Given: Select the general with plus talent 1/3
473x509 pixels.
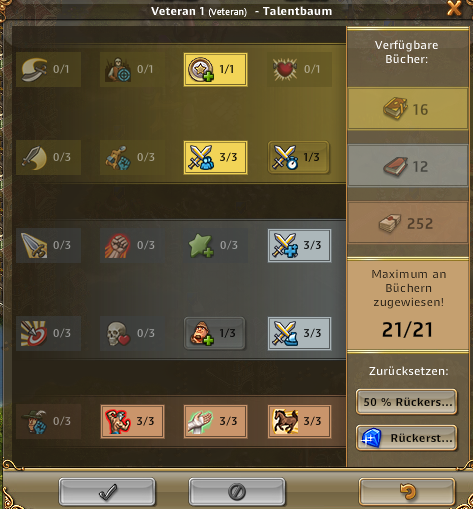Looking at the screenshot, I should point(215,333).
